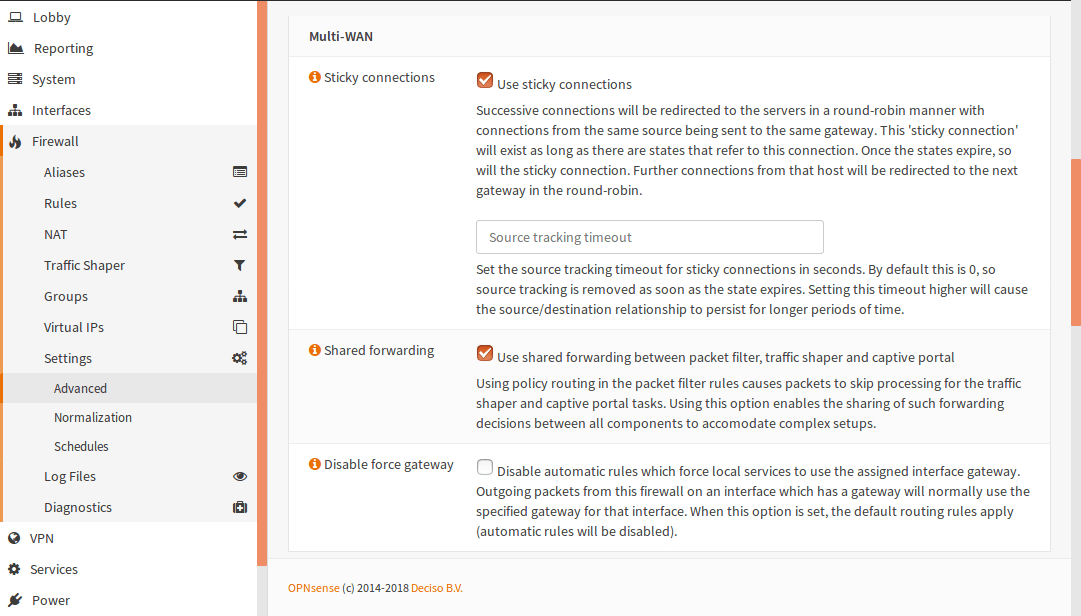Collapse the Firewall sidebar section
The height and width of the screenshot is (616, 1081).
pyautogui.click(x=55, y=141)
